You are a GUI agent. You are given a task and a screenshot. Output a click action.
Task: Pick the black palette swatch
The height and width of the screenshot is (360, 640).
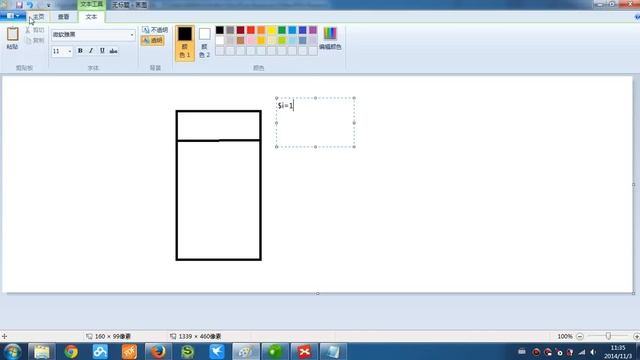[x=220, y=30]
